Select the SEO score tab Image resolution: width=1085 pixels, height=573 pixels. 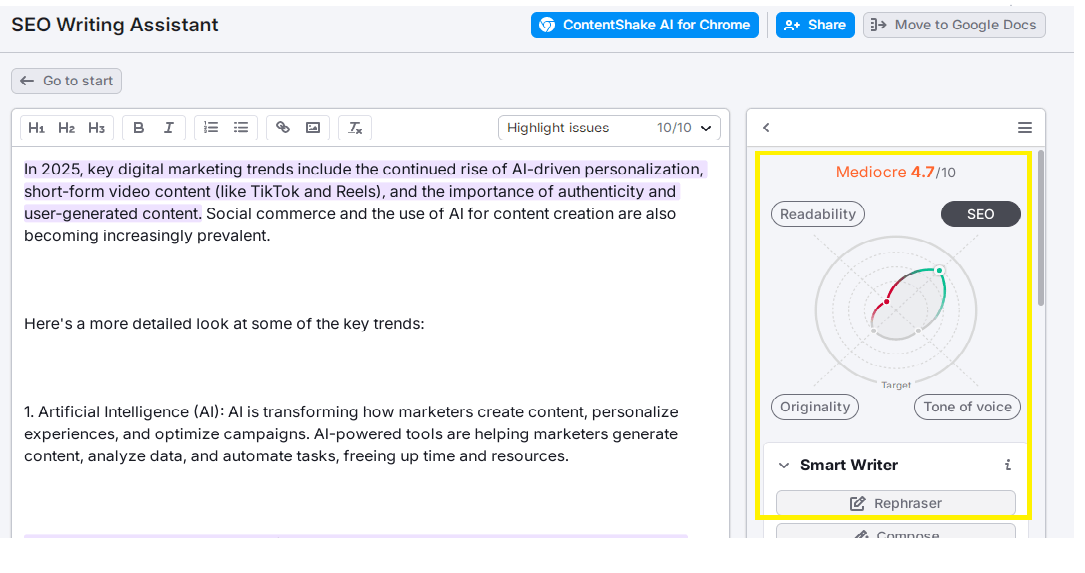(981, 214)
